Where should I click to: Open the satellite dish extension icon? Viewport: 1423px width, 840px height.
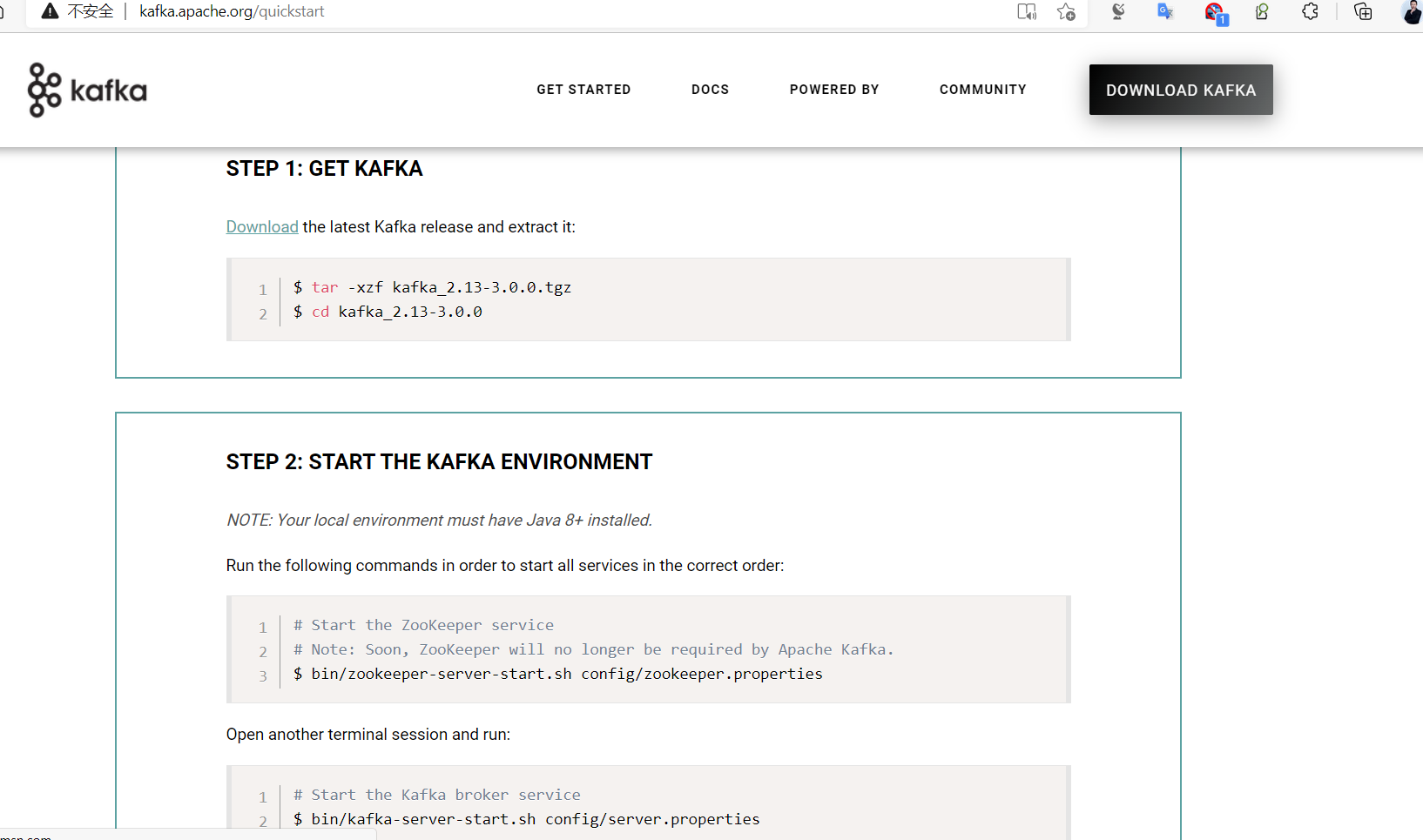click(x=1118, y=11)
